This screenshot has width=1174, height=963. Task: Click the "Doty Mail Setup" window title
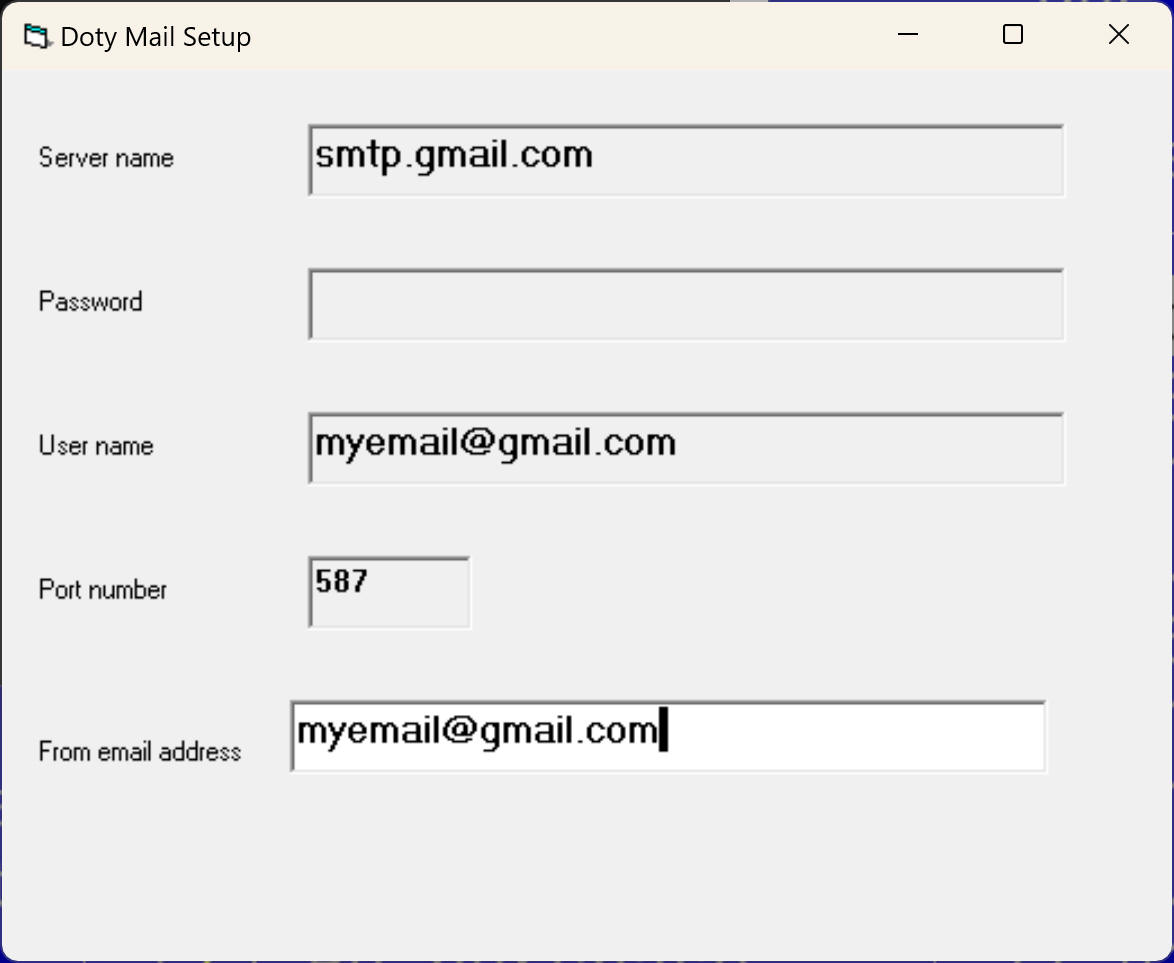(156, 37)
